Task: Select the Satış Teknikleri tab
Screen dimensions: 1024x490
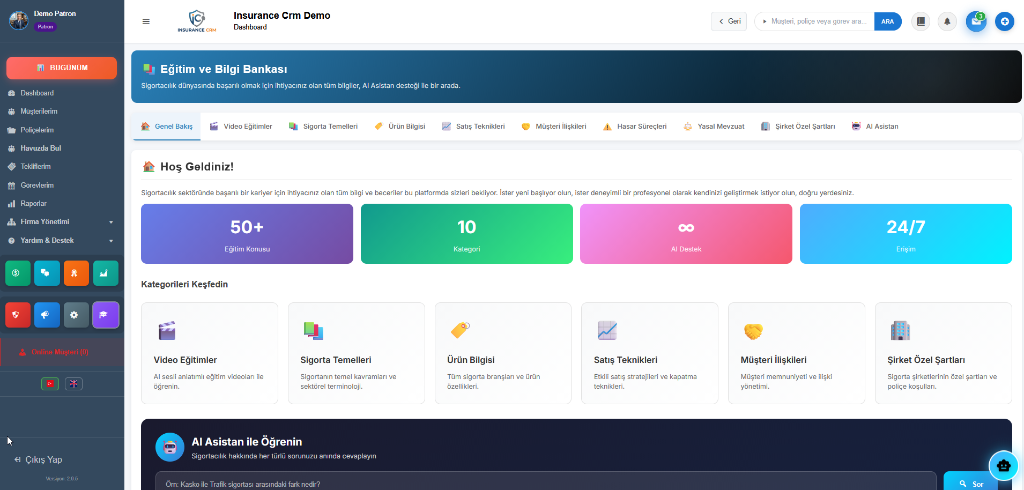Action: click(473, 126)
